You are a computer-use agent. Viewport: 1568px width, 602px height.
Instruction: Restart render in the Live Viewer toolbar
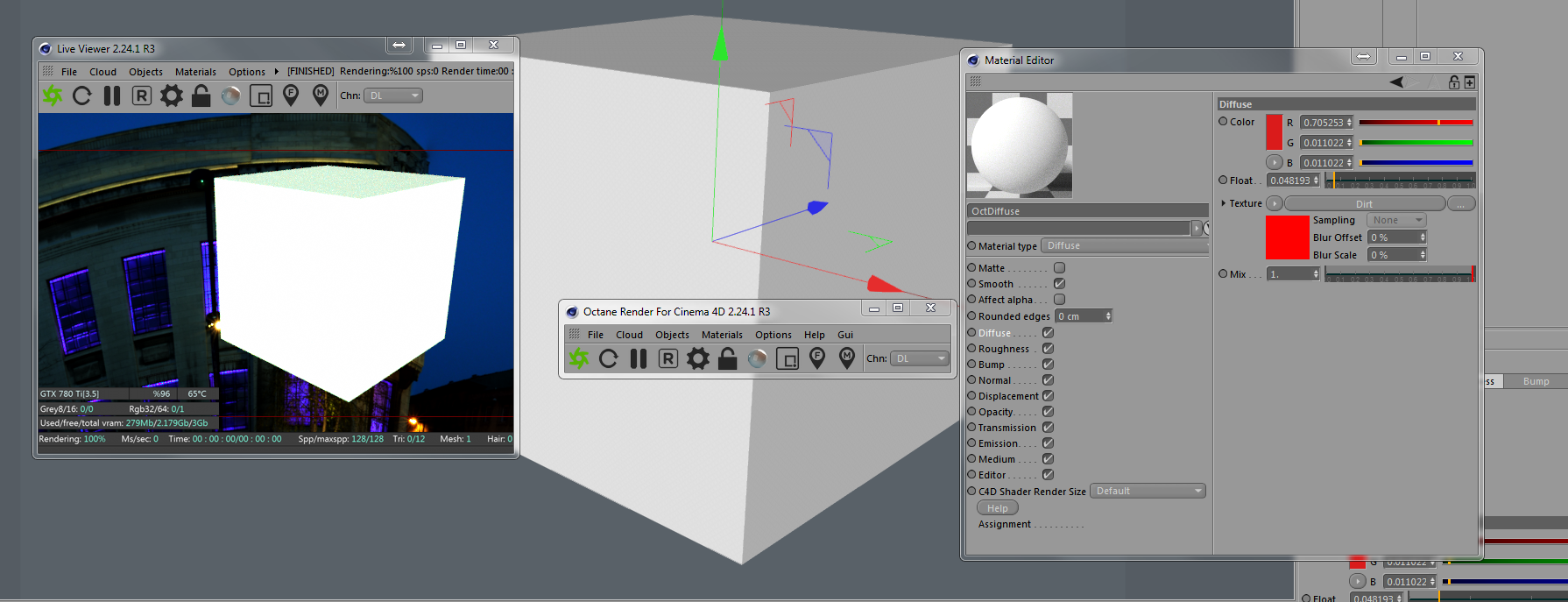pyautogui.click(x=82, y=96)
